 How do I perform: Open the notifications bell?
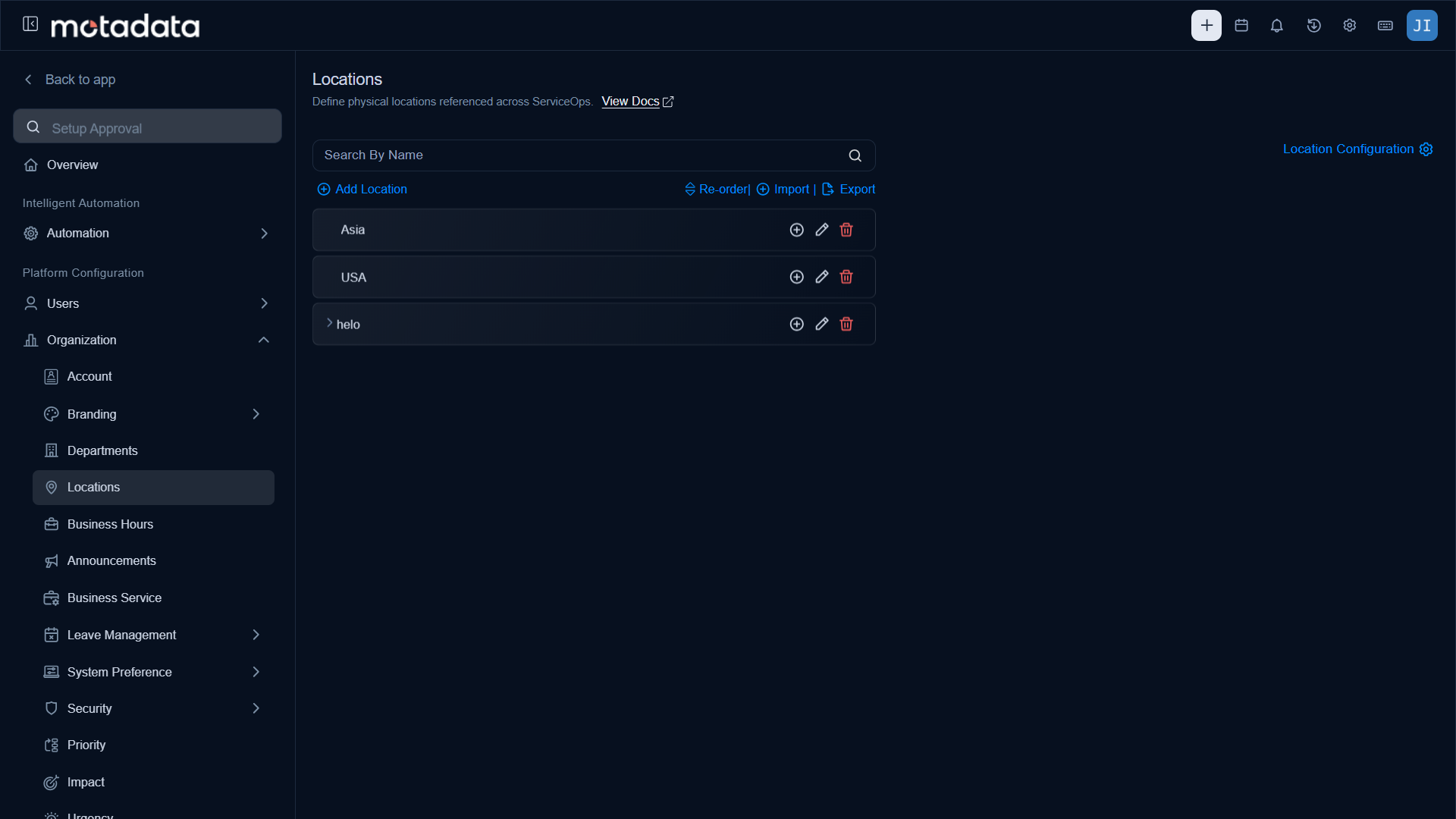(1277, 26)
